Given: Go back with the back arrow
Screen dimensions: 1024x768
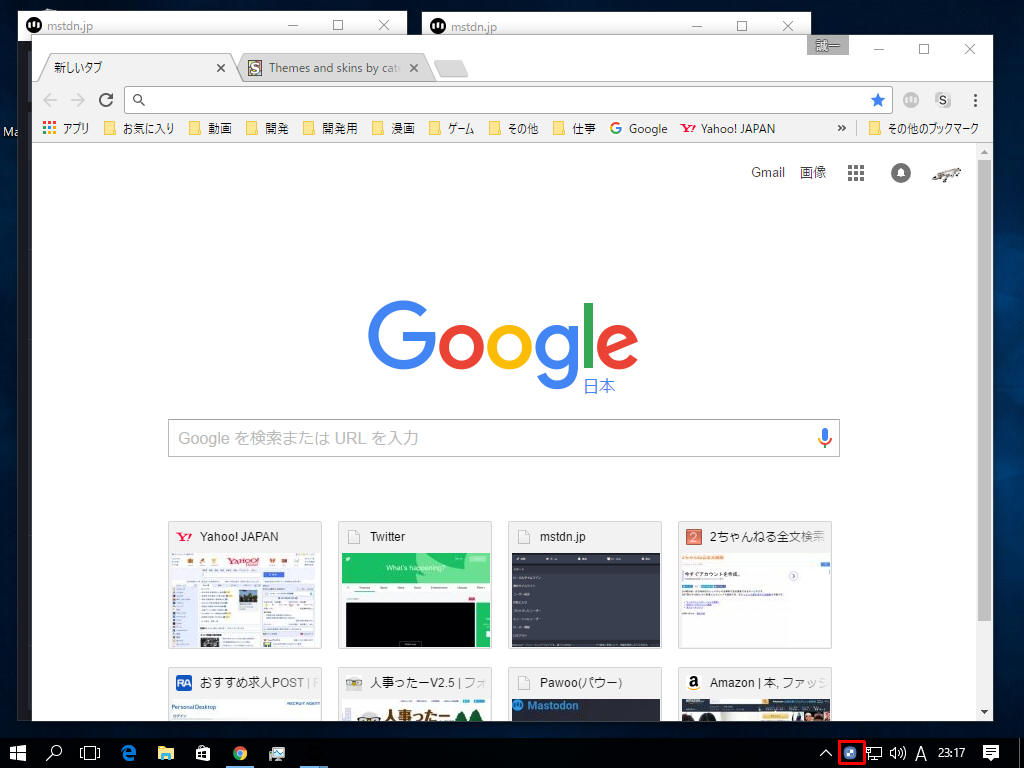Looking at the screenshot, I should point(50,100).
